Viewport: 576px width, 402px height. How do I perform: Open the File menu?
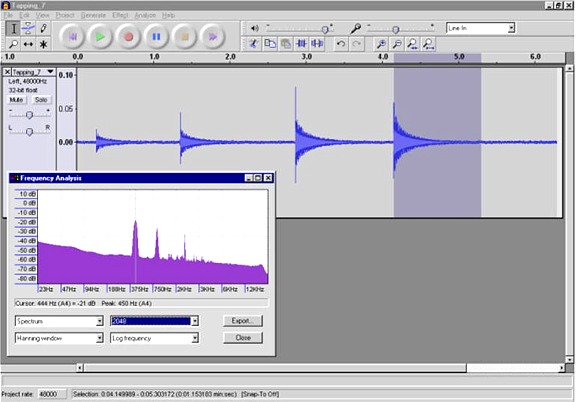tap(8, 15)
